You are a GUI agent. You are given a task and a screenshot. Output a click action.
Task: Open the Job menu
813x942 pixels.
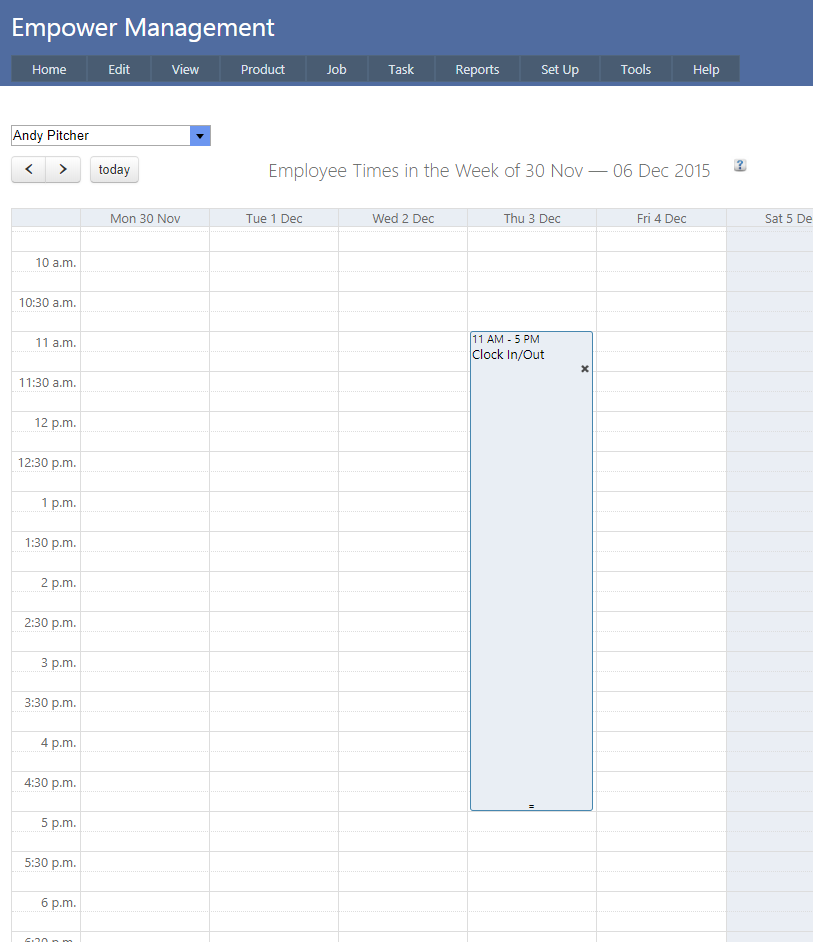(336, 69)
